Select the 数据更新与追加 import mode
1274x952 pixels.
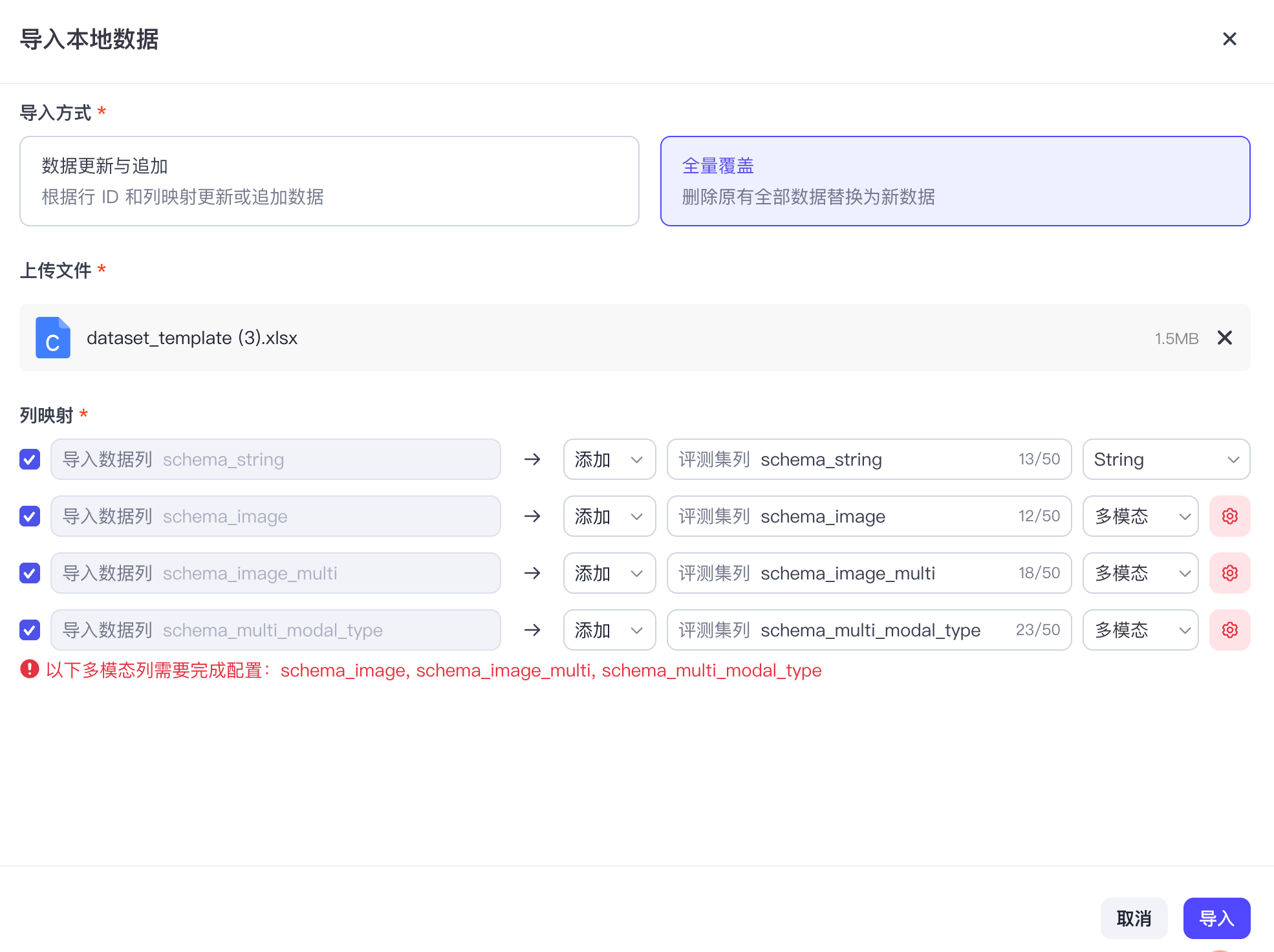(329, 181)
